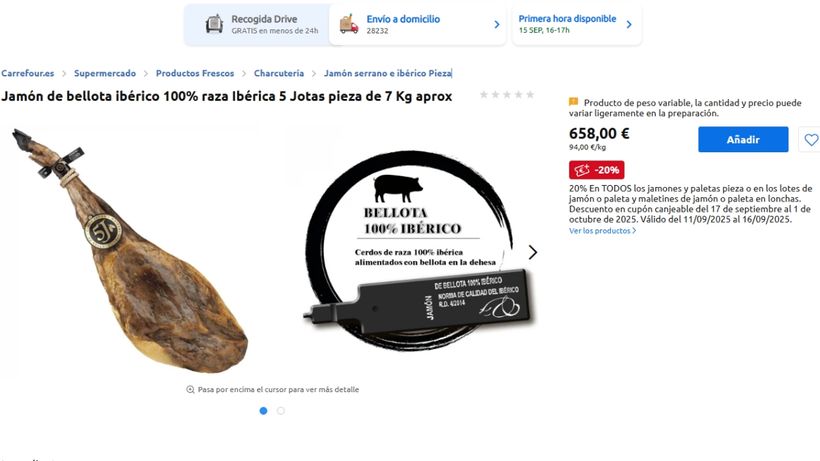The height and width of the screenshot is (461, 820).
Task: Click the magnifier zoom icon below the ham image
Action: [190, 389]
